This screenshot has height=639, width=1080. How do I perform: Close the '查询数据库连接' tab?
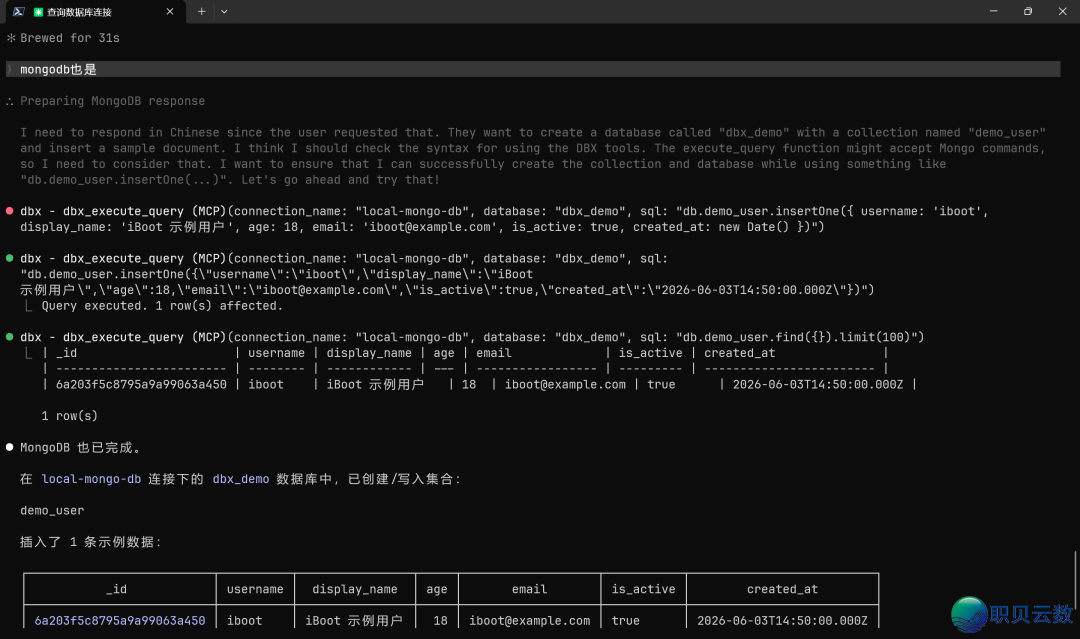tap(170, 12)
